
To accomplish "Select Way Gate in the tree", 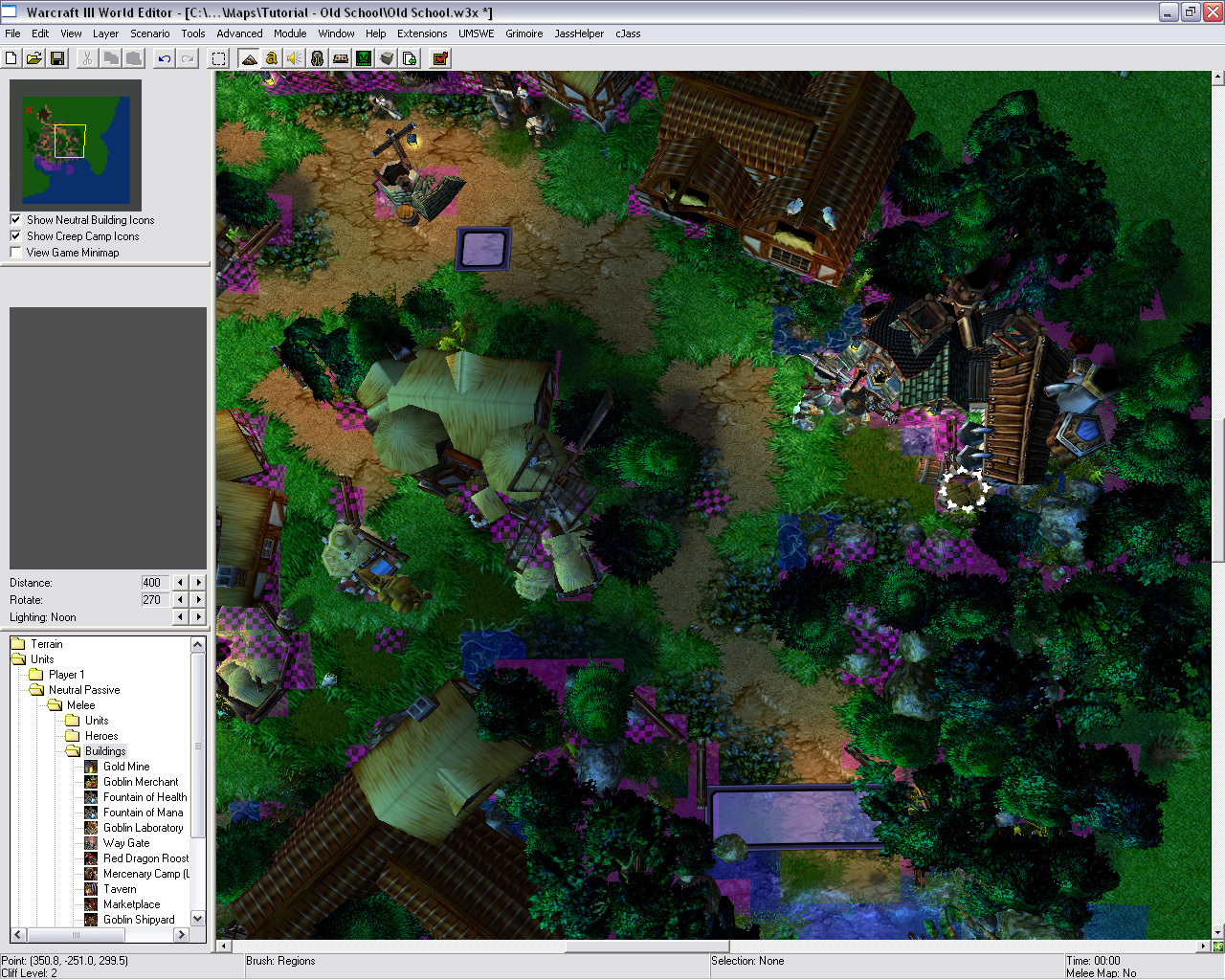I will tap(126, 843).
